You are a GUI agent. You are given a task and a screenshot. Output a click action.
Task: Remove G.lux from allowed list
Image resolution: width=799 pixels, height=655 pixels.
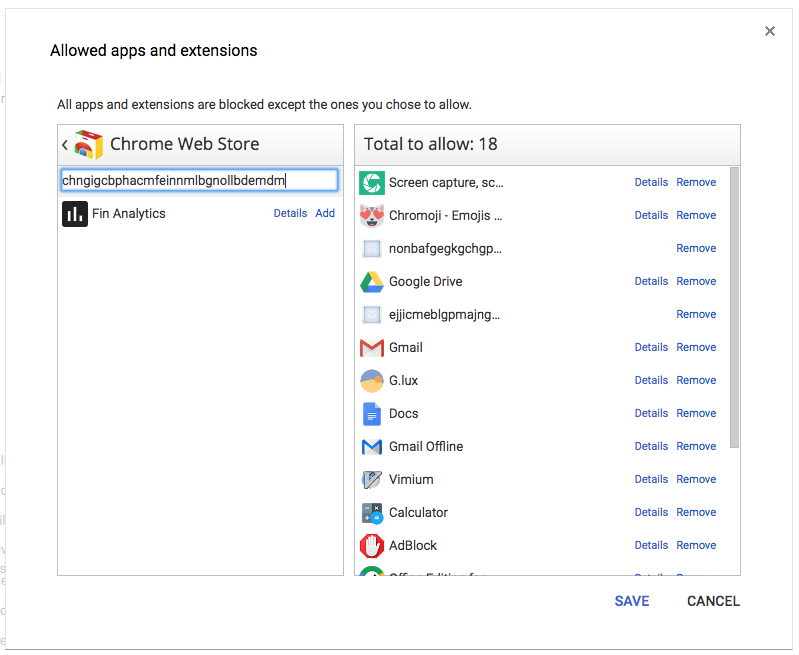pos(696,380)
